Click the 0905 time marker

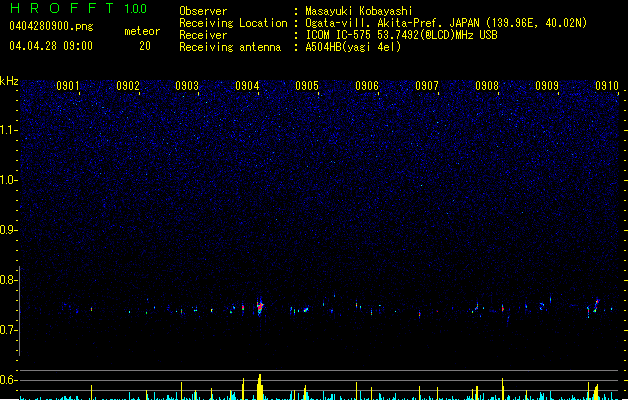[307, 86]
